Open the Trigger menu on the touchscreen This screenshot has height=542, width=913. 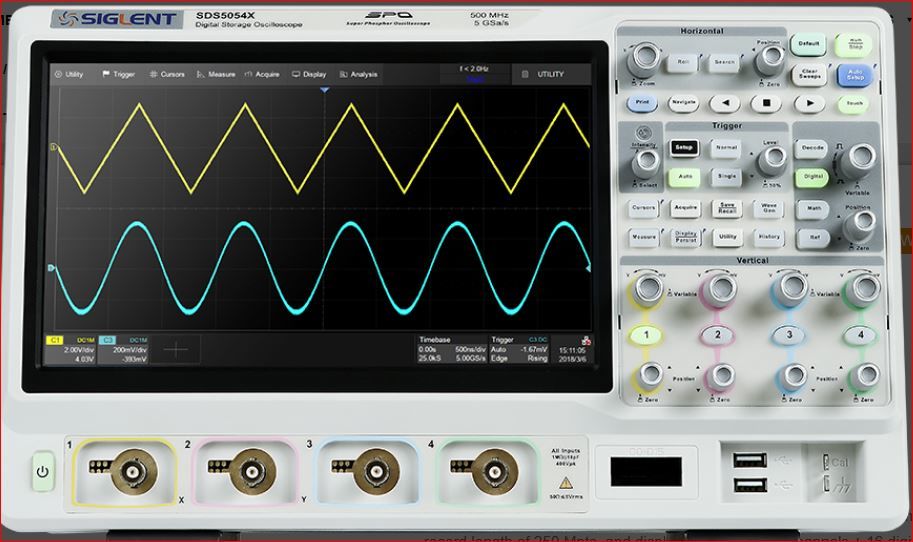click(118, 74)
